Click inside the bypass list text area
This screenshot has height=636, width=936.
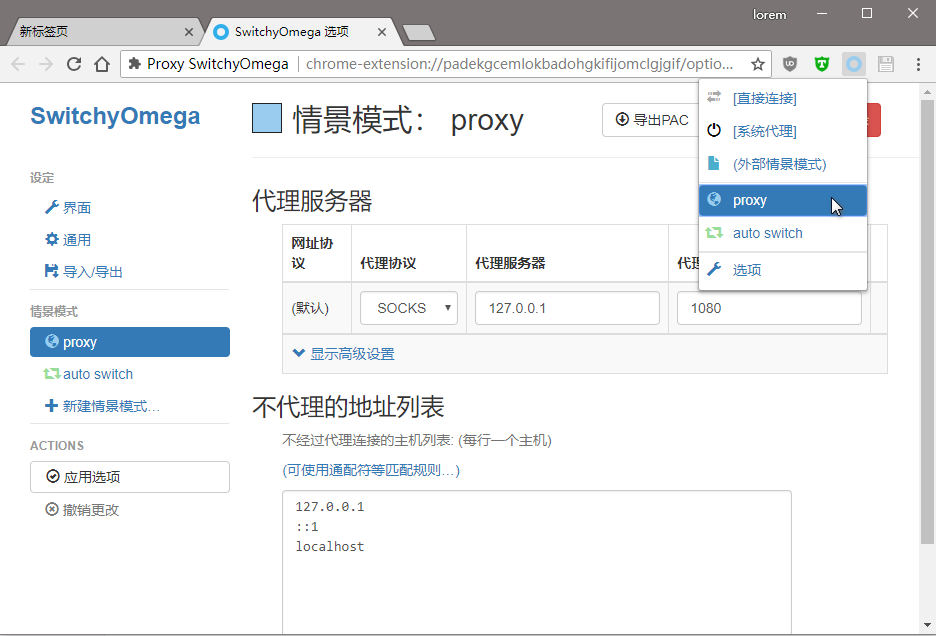(537, 562)
